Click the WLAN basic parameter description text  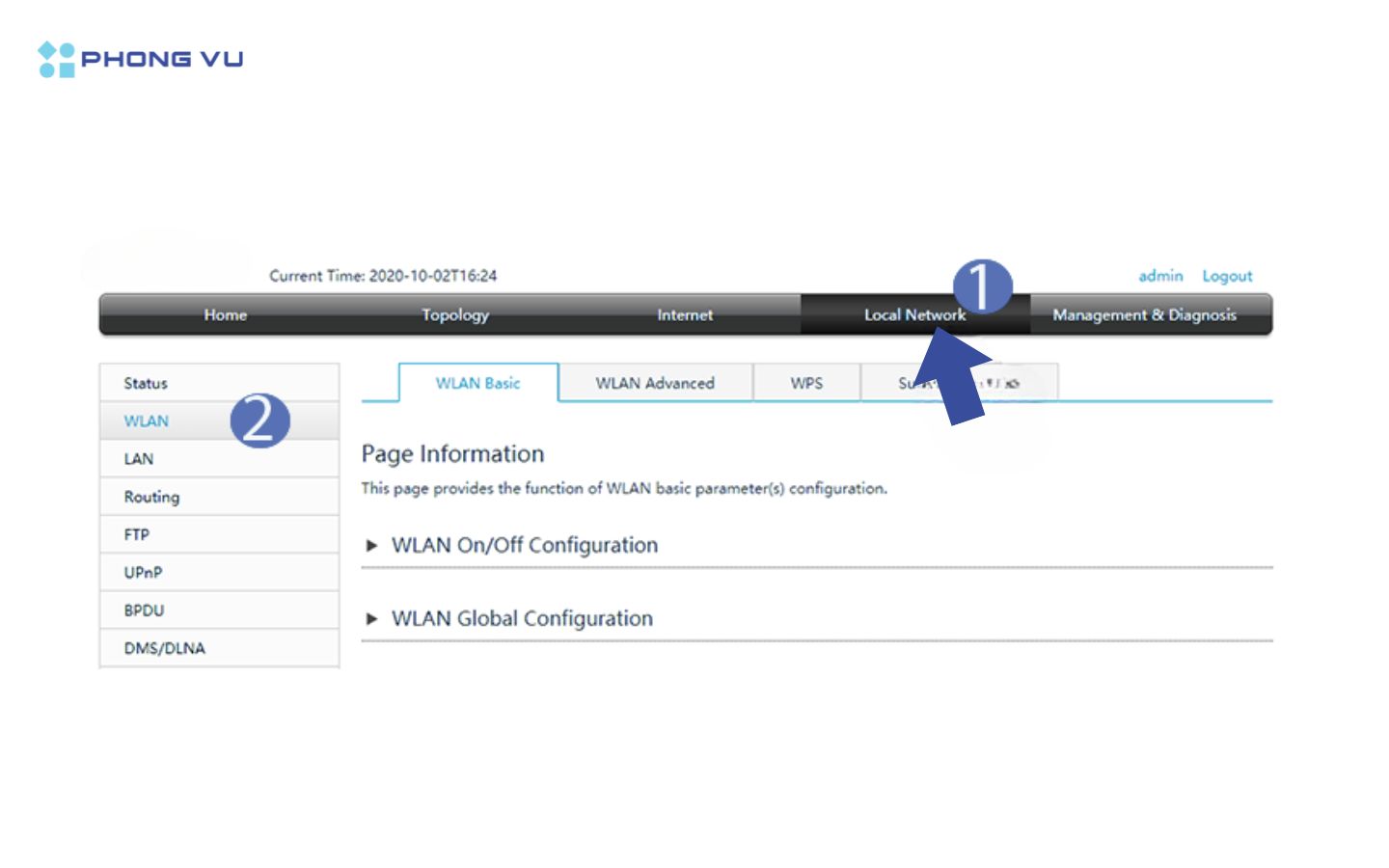(x=624, y=488)
